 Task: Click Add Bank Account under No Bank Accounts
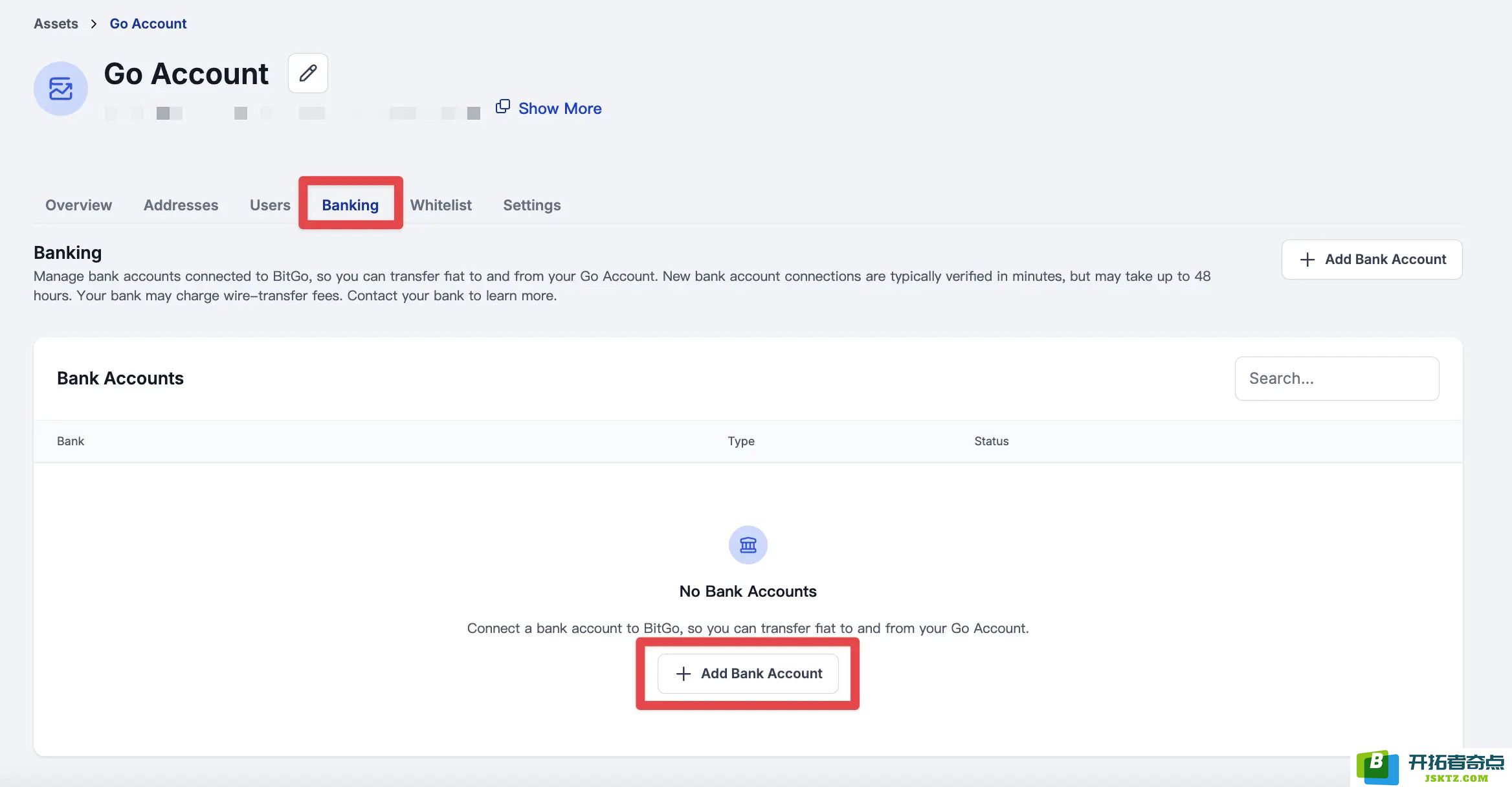748,674
